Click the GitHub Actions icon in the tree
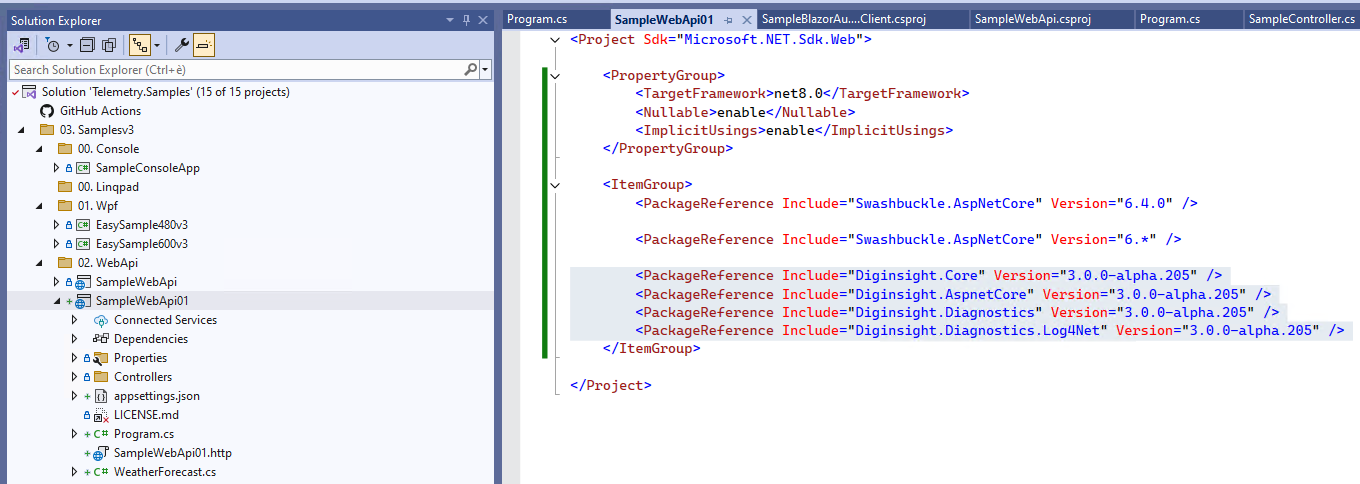1360x484 pixels. [47, 111]
